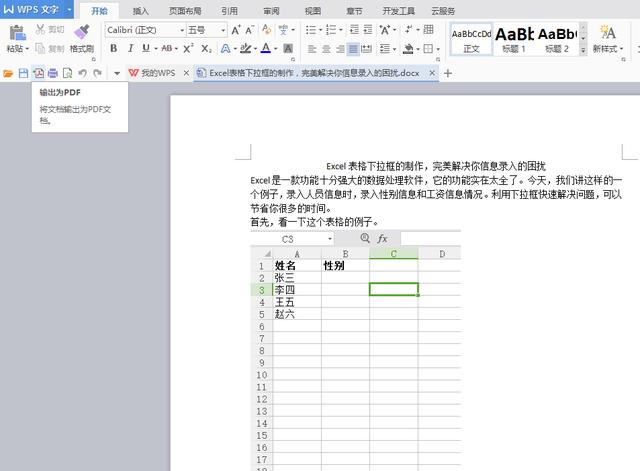Viewport: 640px width, 471px height.
Task: Click the search magnifier icon in embedded spreadsheet
Action: tap(365, 238)
